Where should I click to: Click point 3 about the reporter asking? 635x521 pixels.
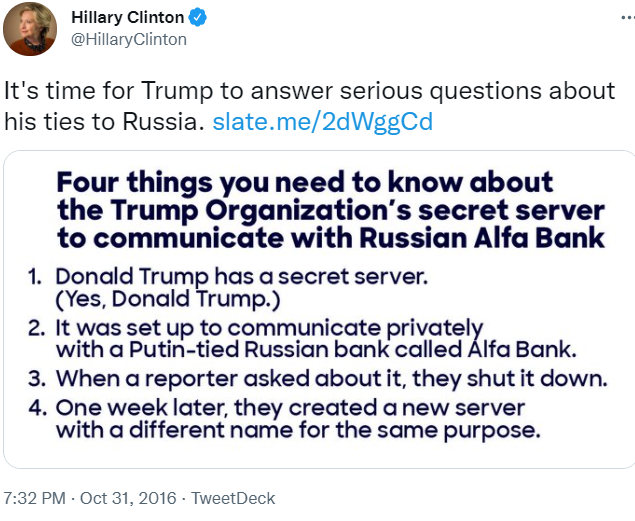point(332,379)
